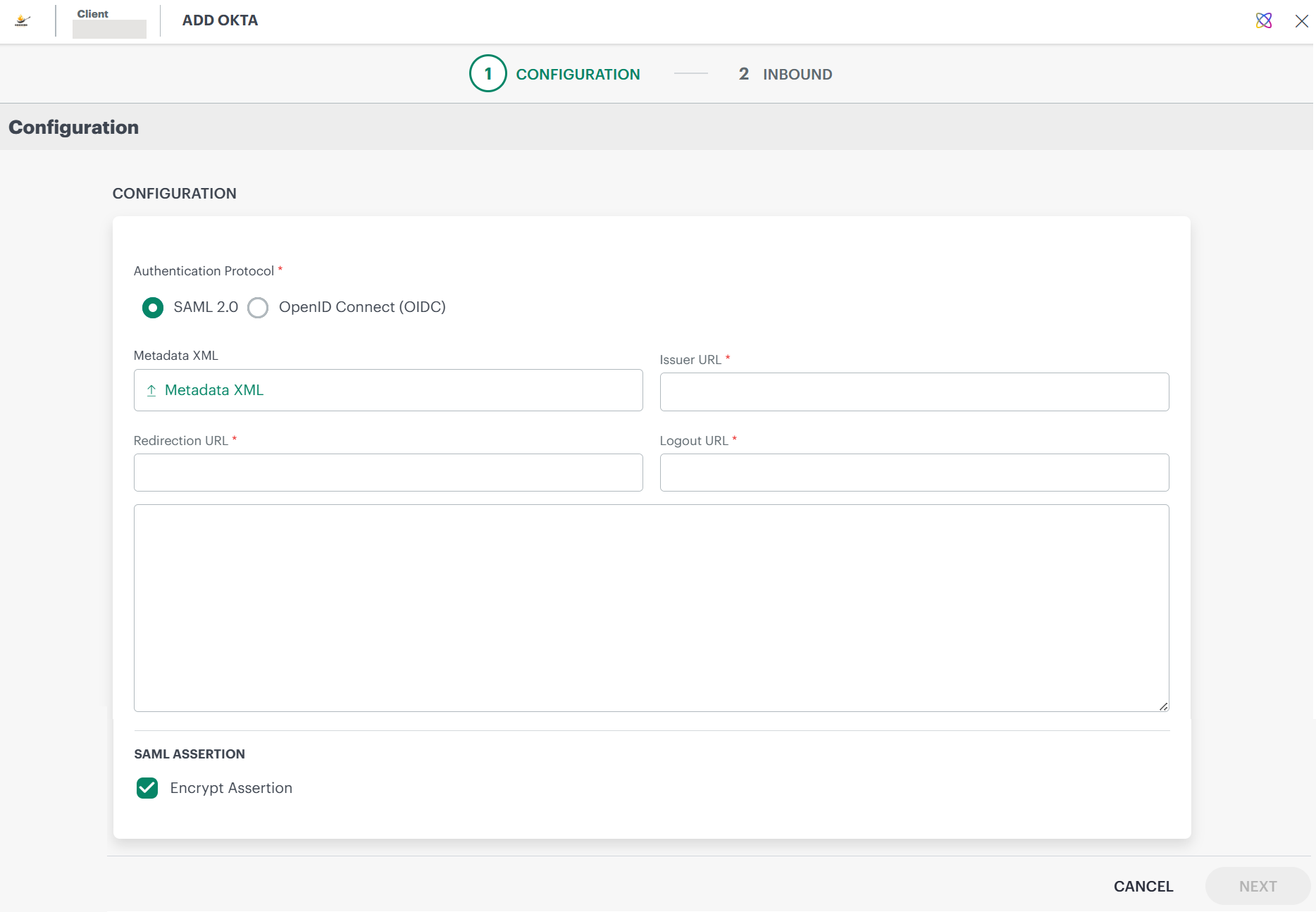This screenshot has width=1316, height=912.
Task: Open the colorful atom assistant icon
Action: pos(1264,20)
